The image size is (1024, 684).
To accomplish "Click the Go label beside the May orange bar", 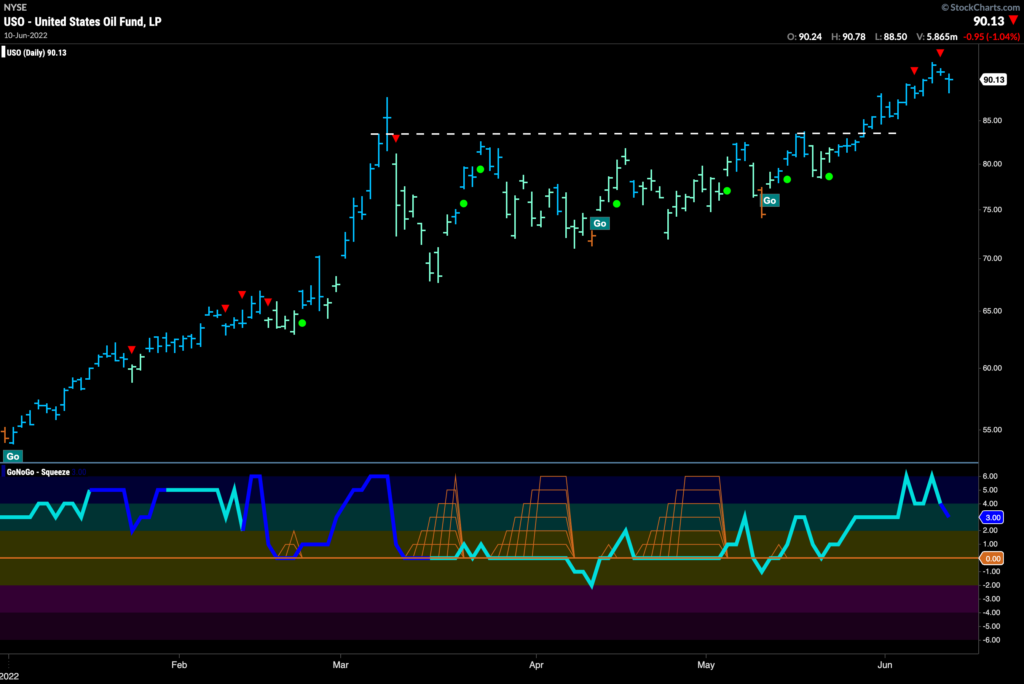I will 770,201.
